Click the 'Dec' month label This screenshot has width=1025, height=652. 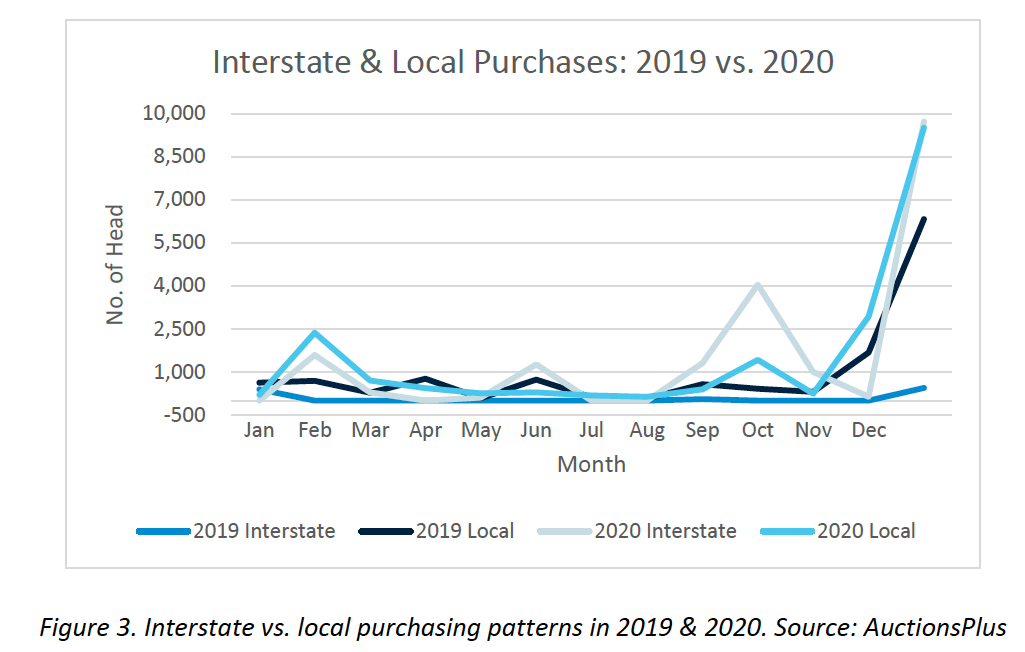[869, 430]
